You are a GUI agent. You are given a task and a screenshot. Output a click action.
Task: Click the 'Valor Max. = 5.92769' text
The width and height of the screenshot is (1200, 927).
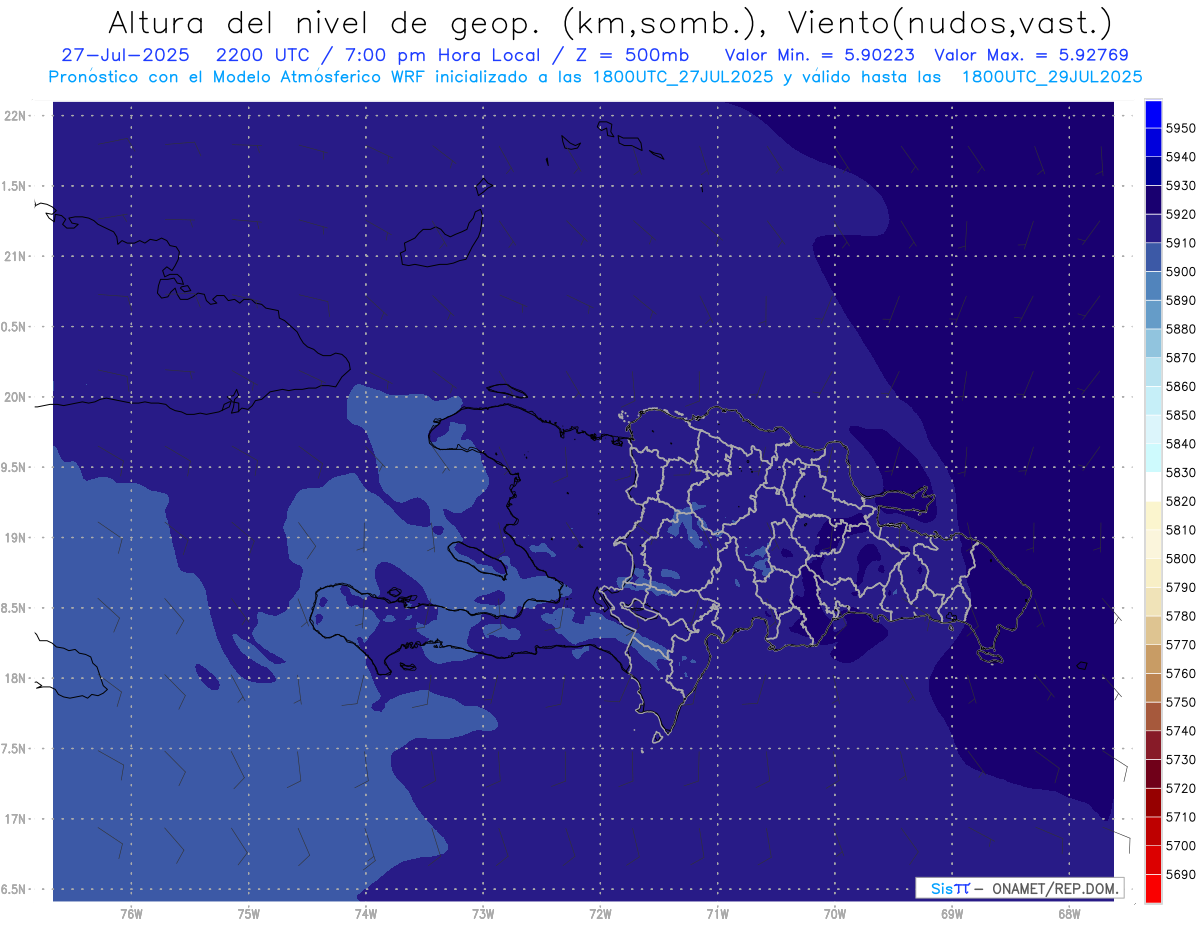[x=1031, y=54]
